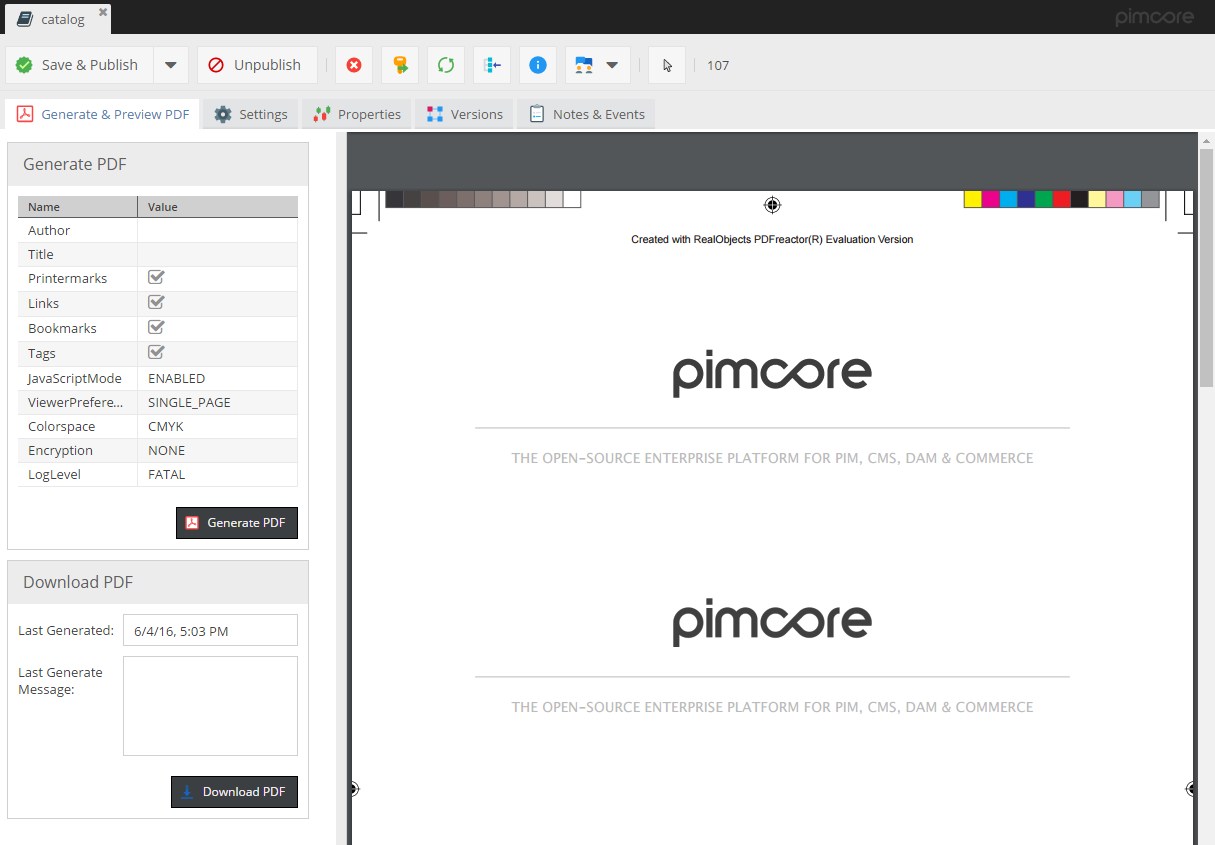Screen dimensions: 1215x845
Task: Click the show-in-tree icon
Action: pyautogui.click(x=492, y=65)
